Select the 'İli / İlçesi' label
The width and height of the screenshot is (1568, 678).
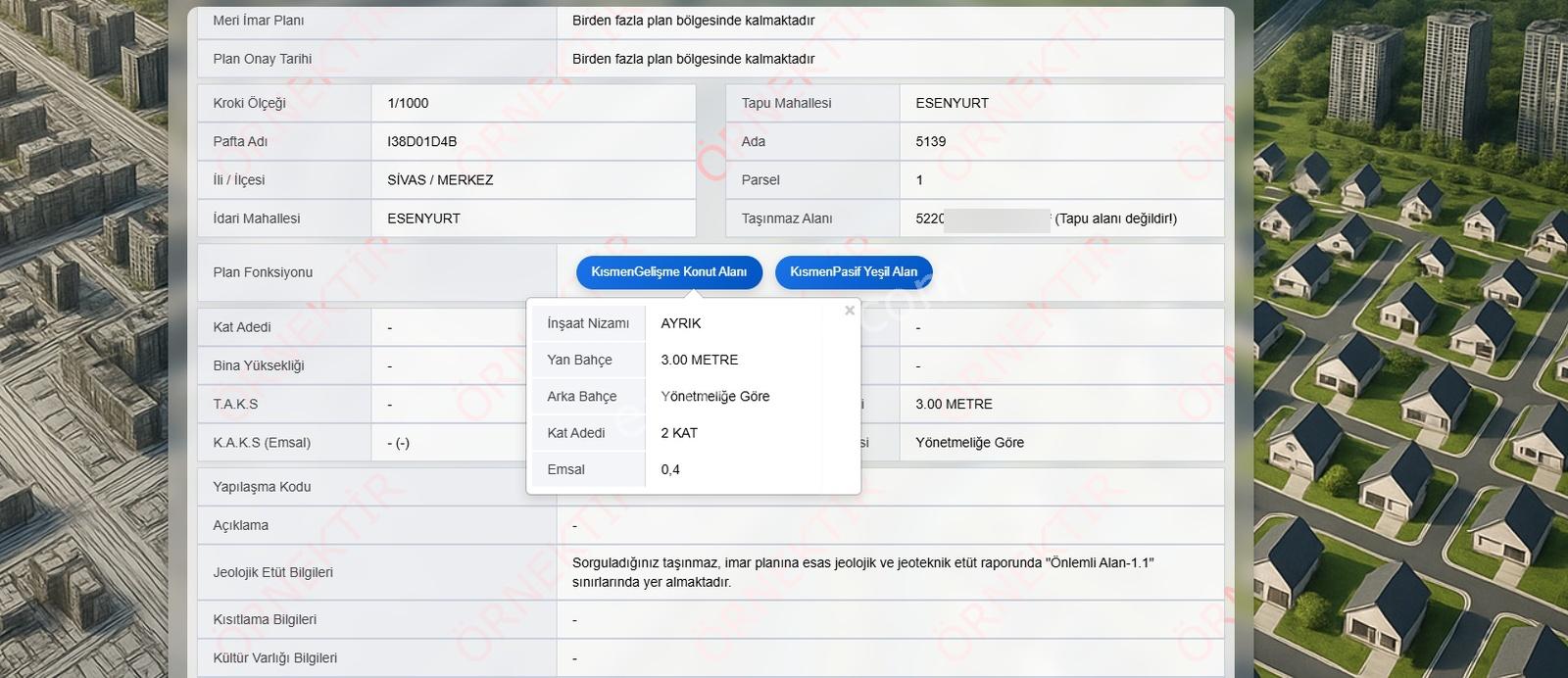point(239,180)
